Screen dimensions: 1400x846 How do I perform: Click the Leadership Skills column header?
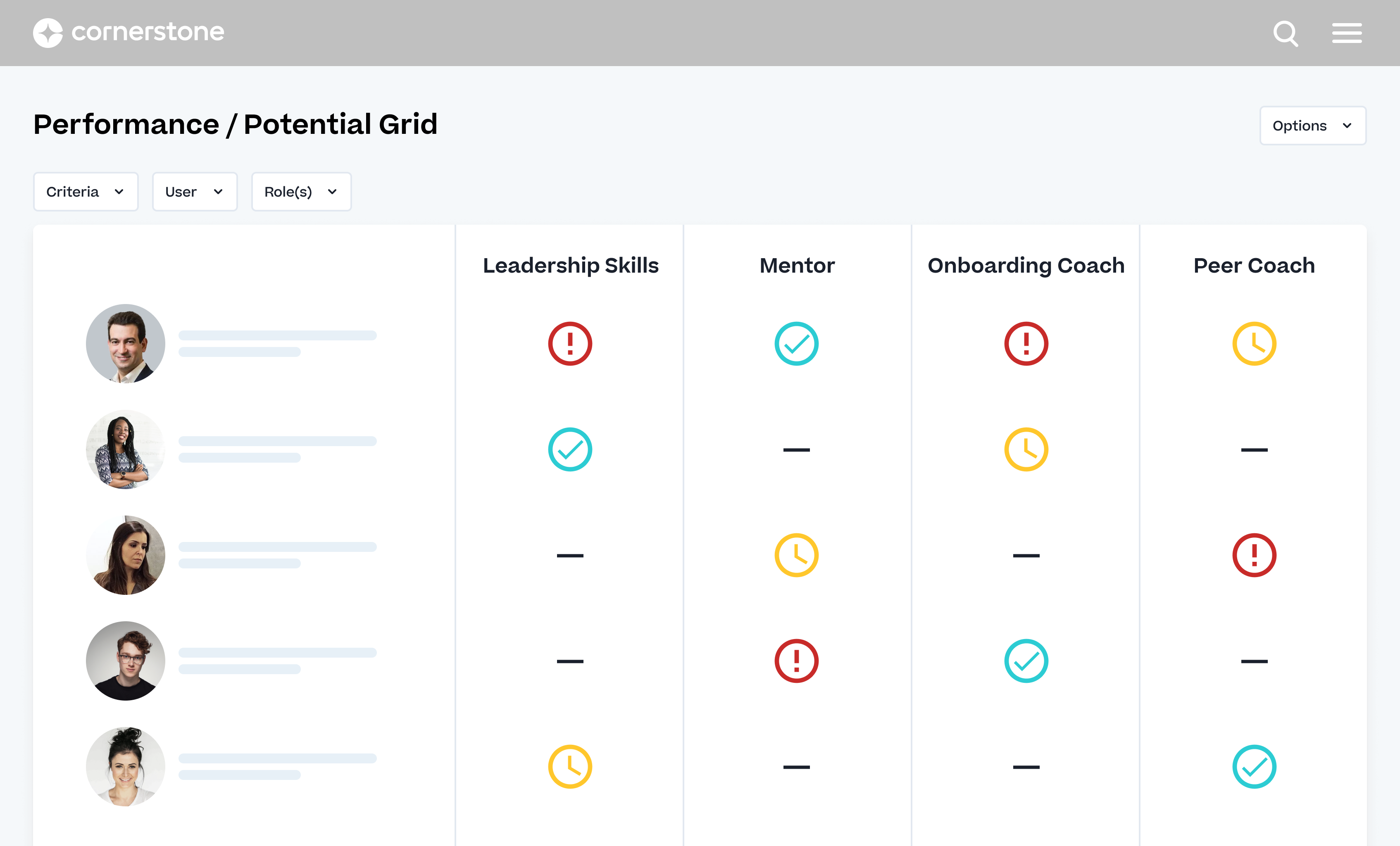click(x=570, y=265)
